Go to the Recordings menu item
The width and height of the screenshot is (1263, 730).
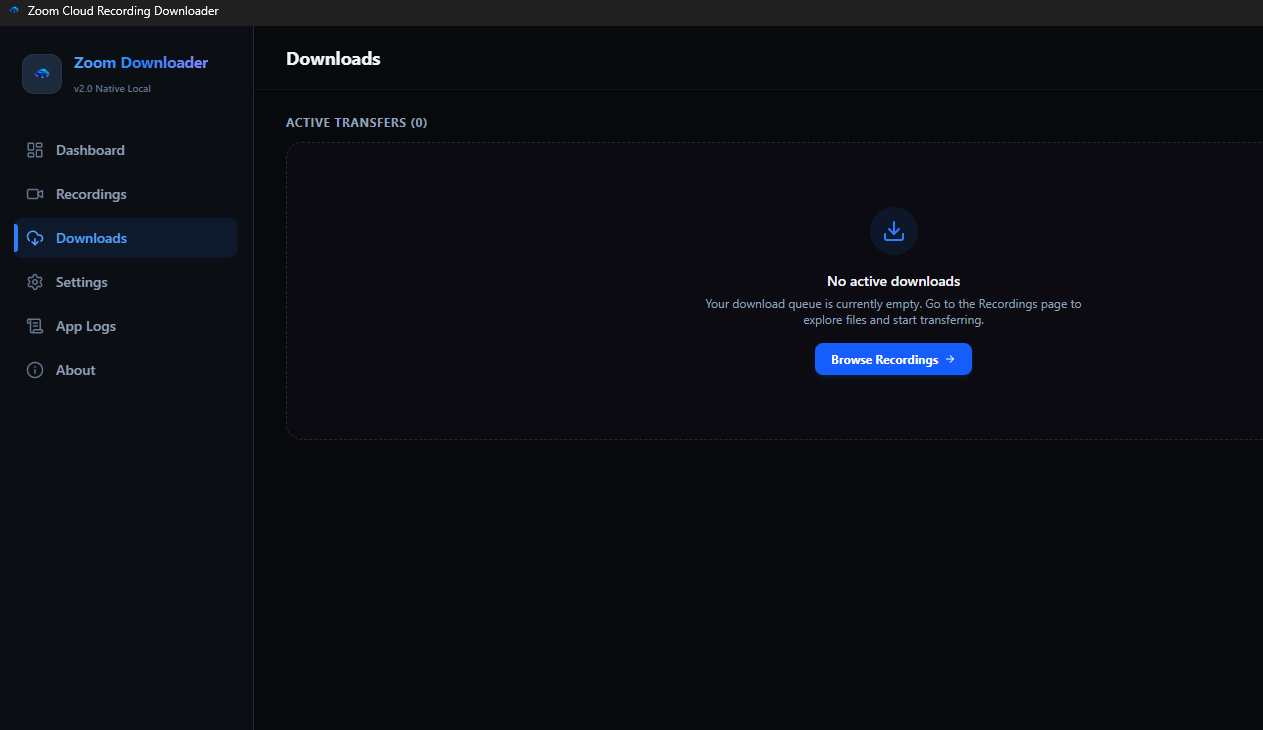[125, 194]
